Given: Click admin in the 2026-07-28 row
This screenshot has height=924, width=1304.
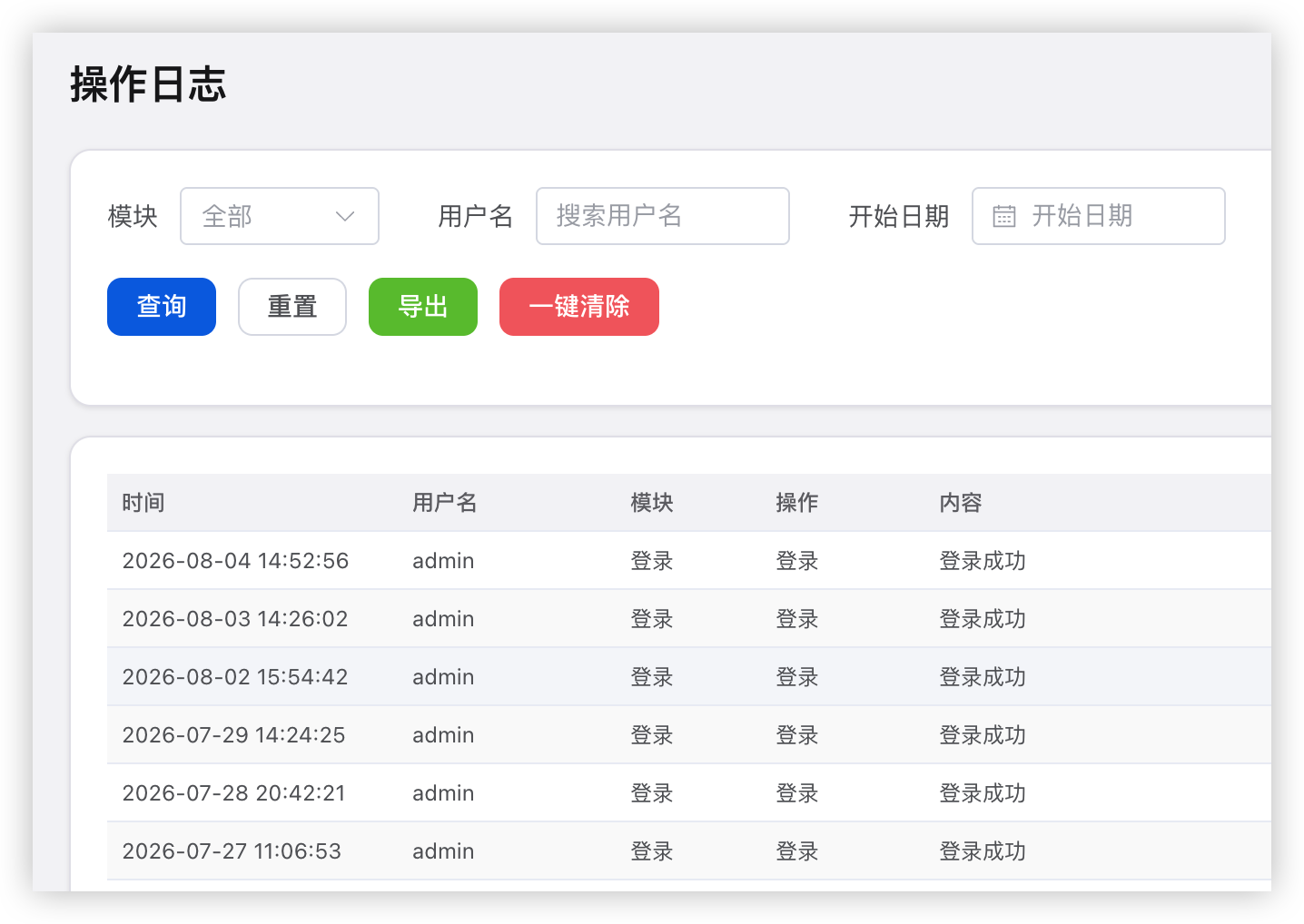Looking at the screenshot, I should coord(443,793).
